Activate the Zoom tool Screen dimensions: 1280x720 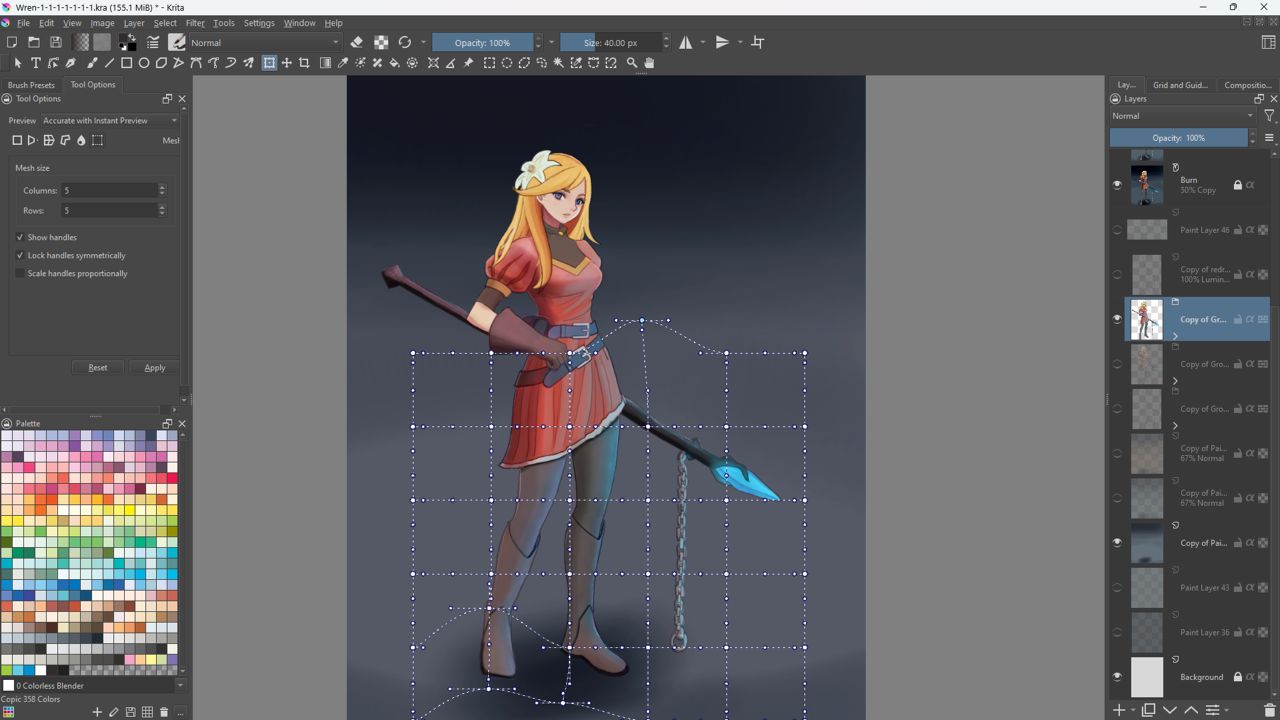(x=631, y=63)
